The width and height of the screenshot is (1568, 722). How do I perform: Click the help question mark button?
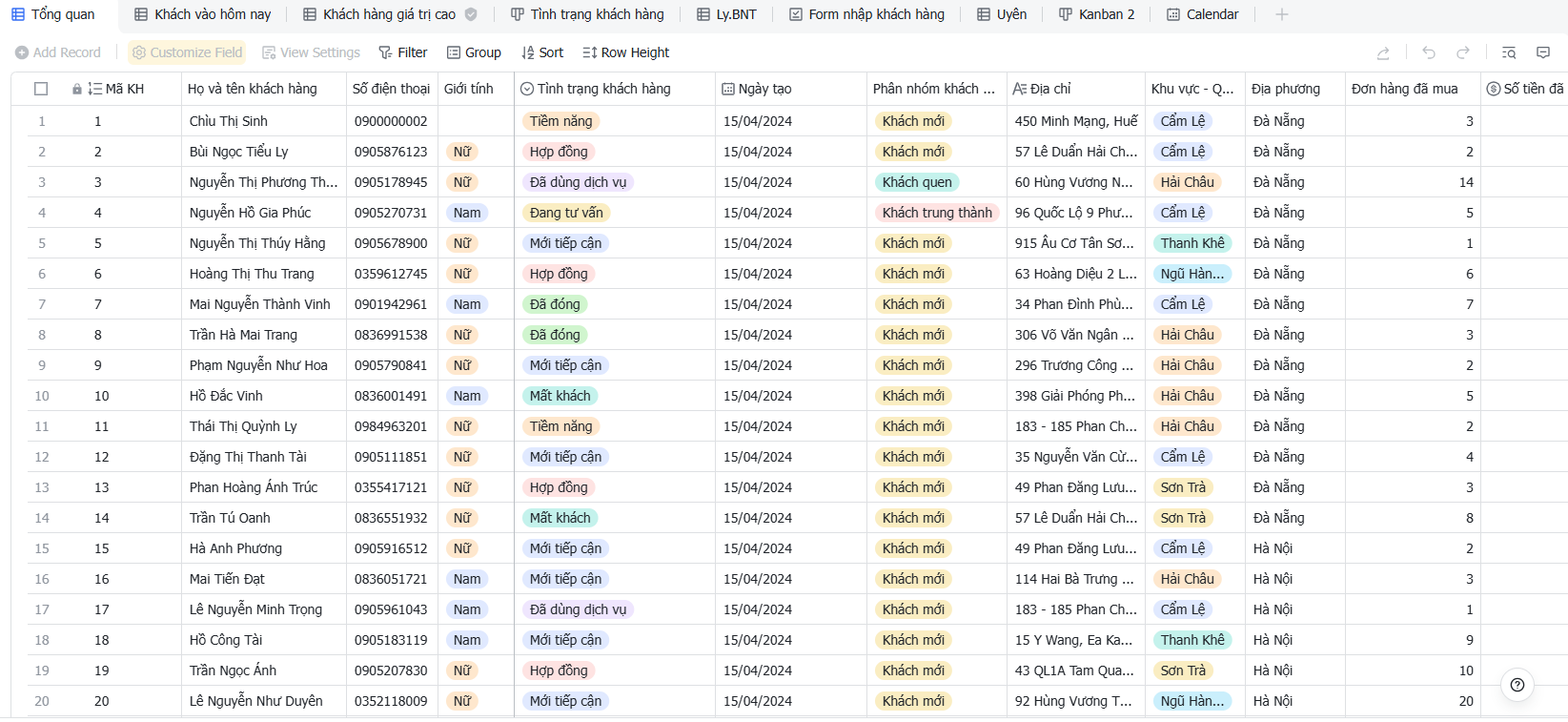pos(1517,685)
